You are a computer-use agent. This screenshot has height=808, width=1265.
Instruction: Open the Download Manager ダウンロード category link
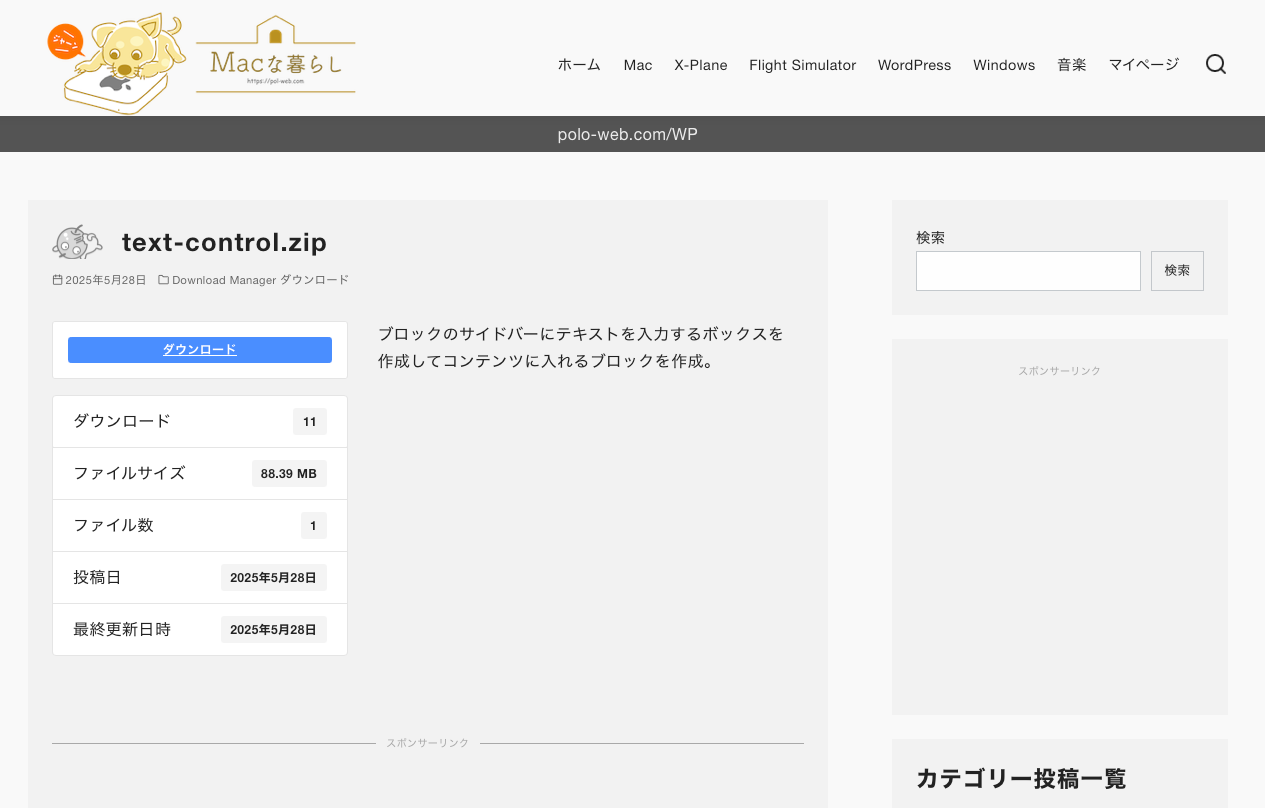point(260,280)
